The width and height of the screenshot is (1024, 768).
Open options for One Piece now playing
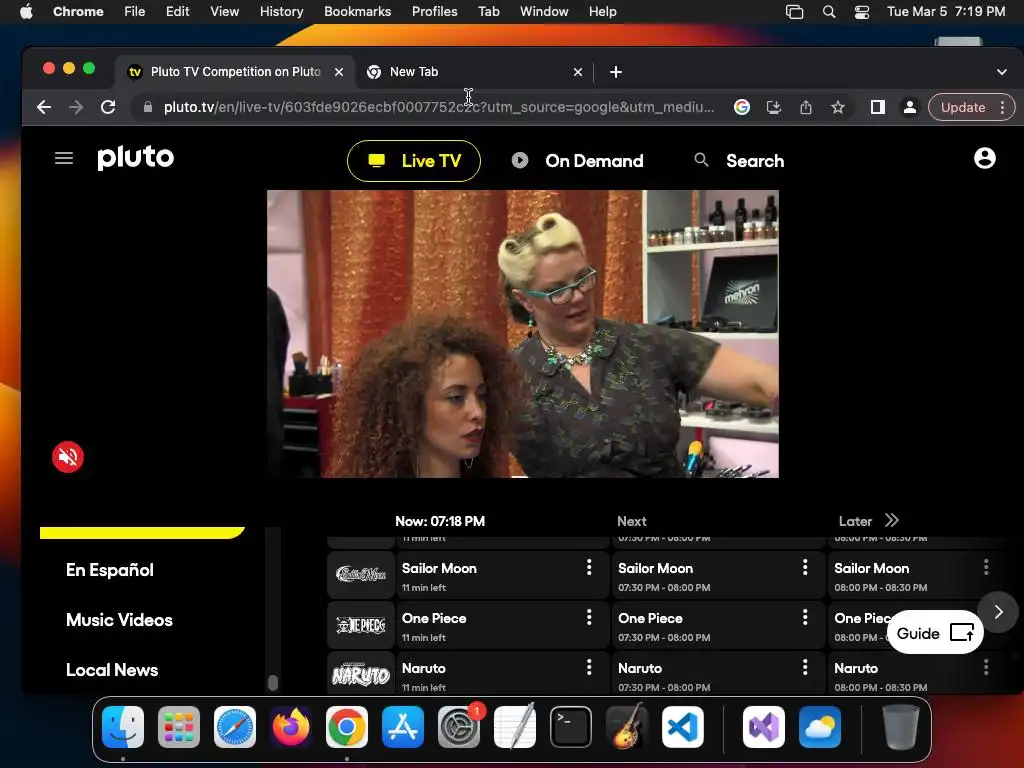pos(589,617)
